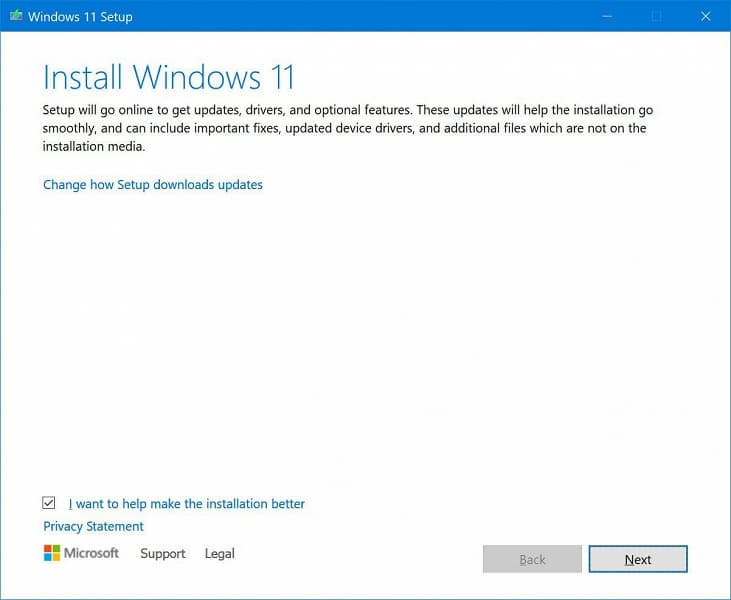The height and width of the screenshot is (600, 731).
Task: Minimize the Windows 11 Setup window
Action: click(x=607, y=16)
